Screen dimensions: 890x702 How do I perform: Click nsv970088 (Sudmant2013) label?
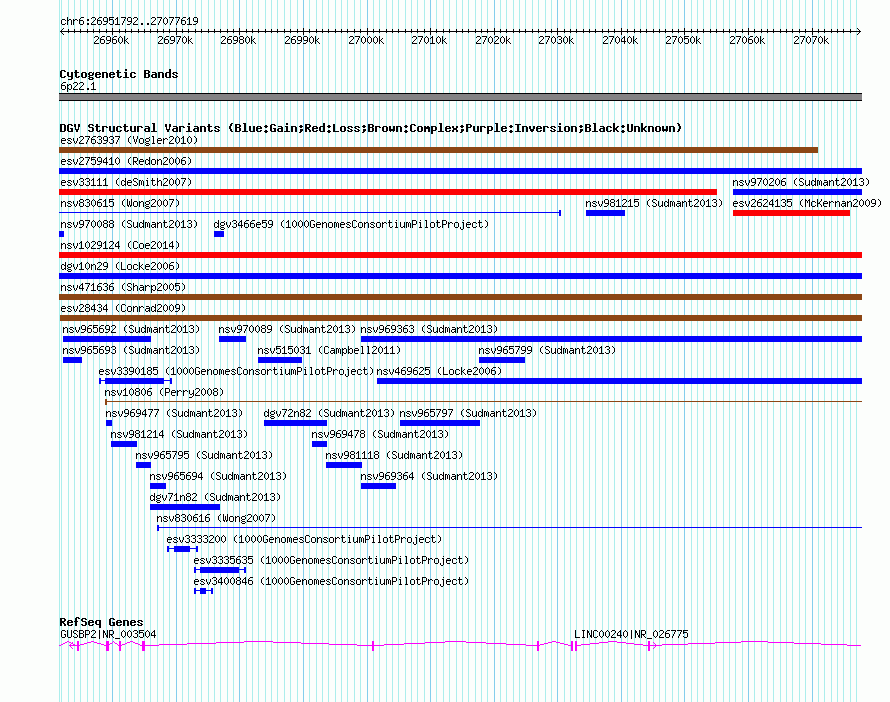129,224
